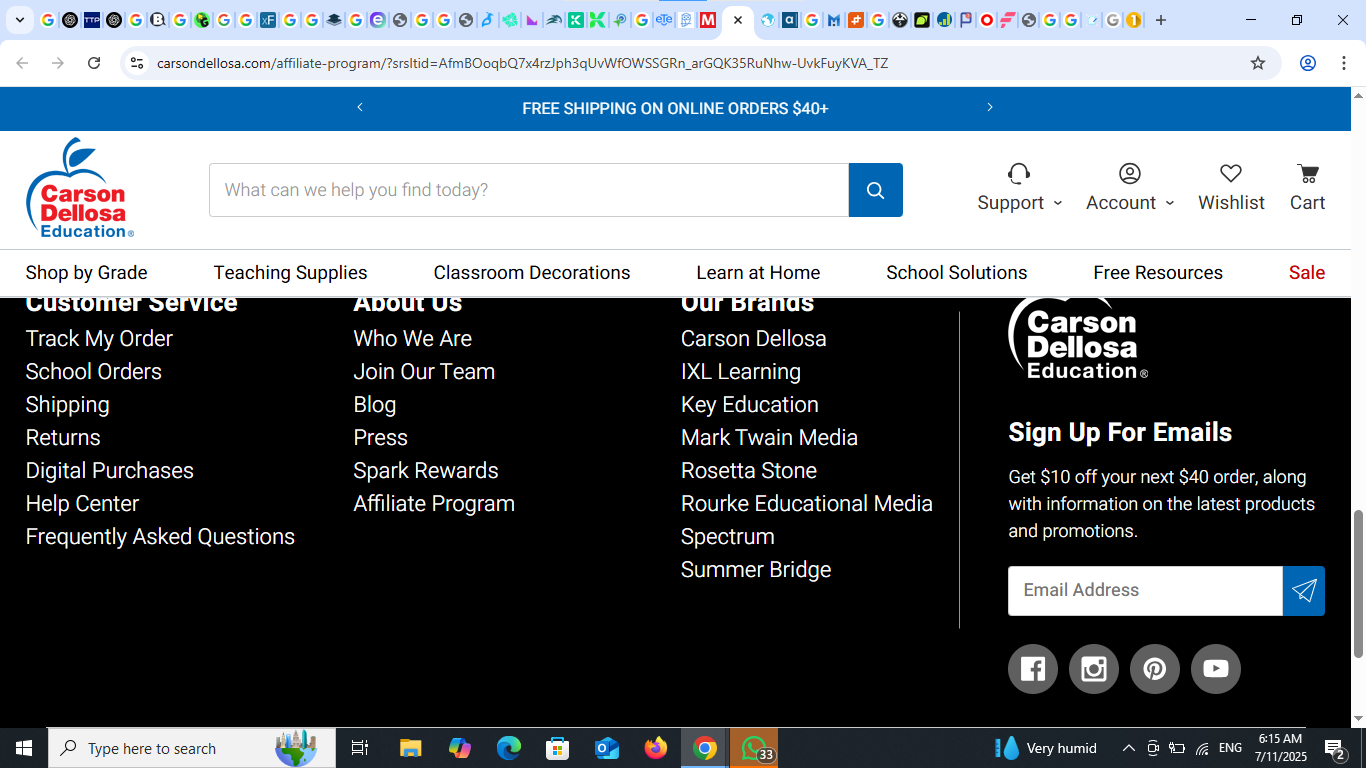This screenshot has height=768, width=1366.
Task: Open the Returns link
Action: click(63, 438)
